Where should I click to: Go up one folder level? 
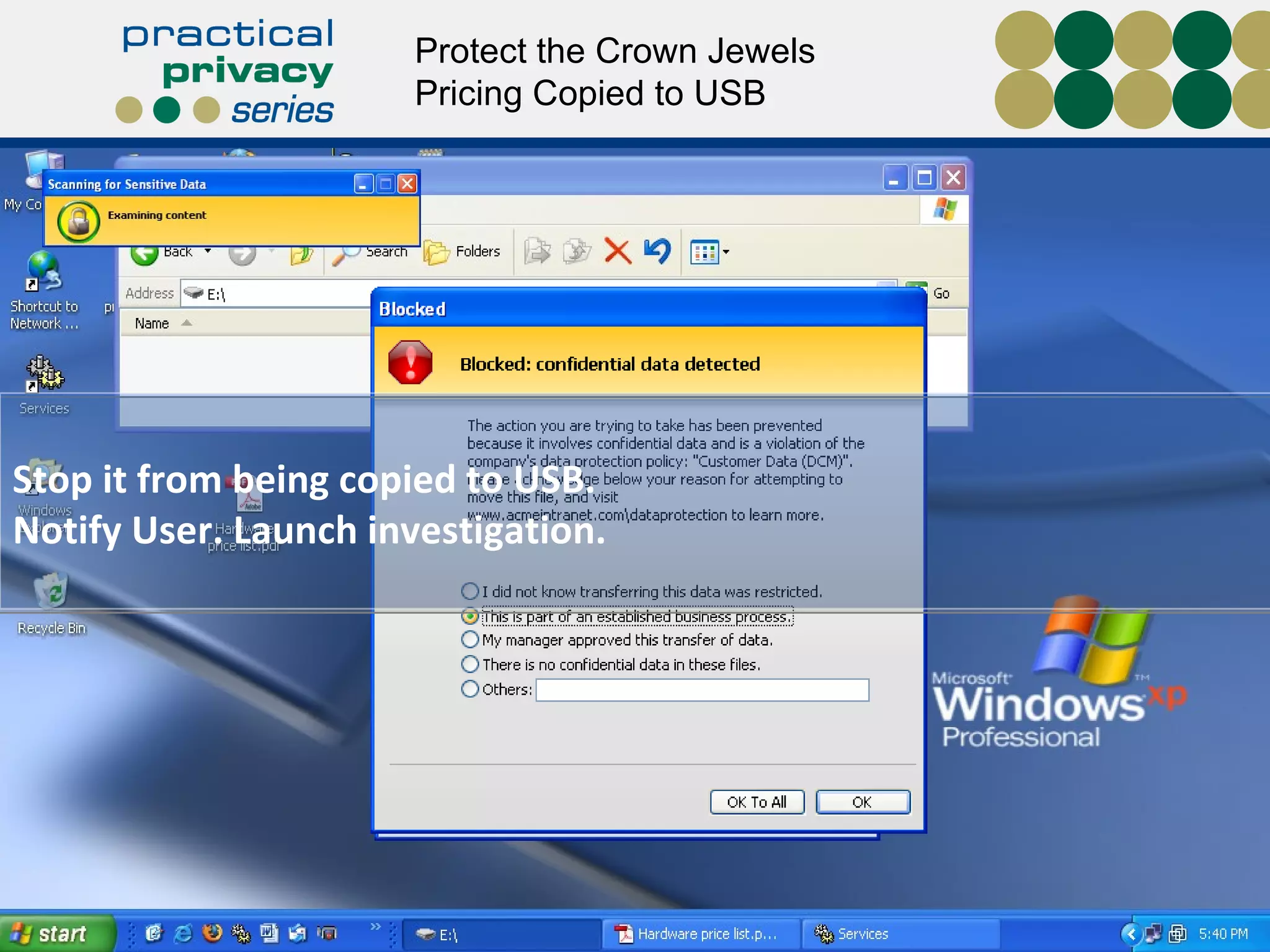[302, 254]
